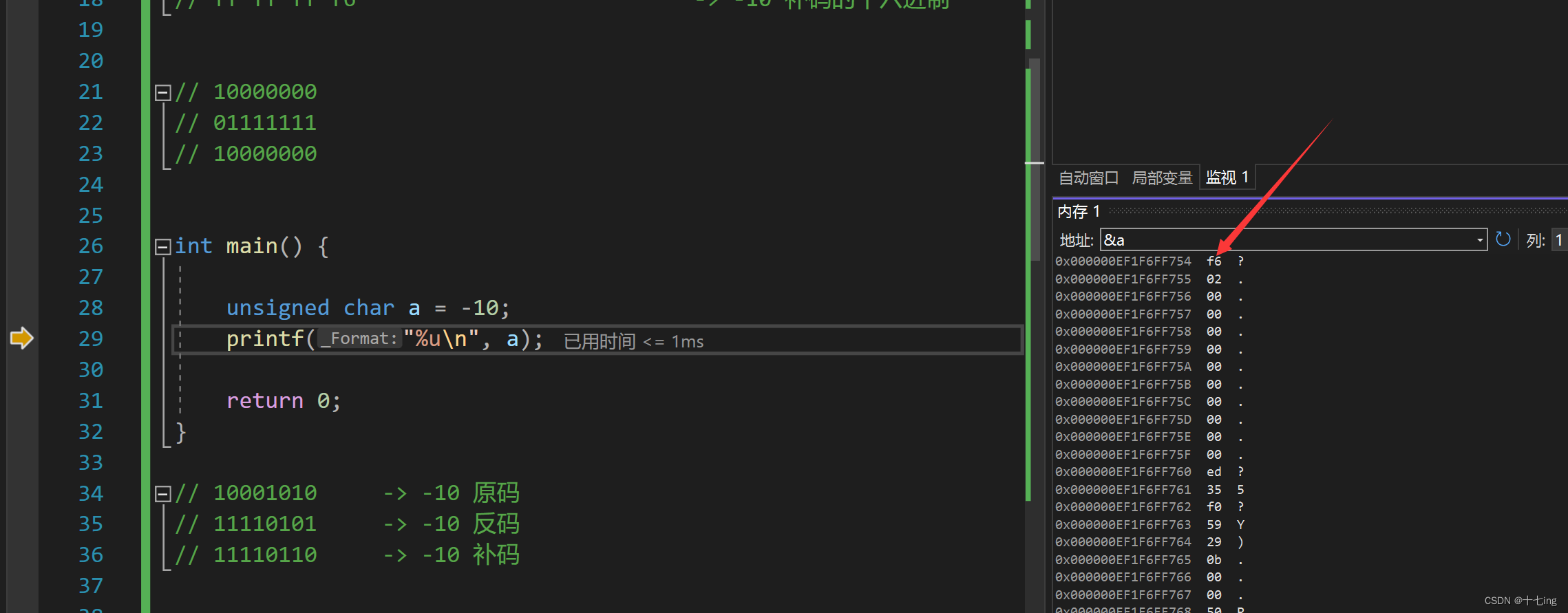Collapse the comment block at line 34
The width and height of the screenshot is (1568, 613).
coord(163,494)
